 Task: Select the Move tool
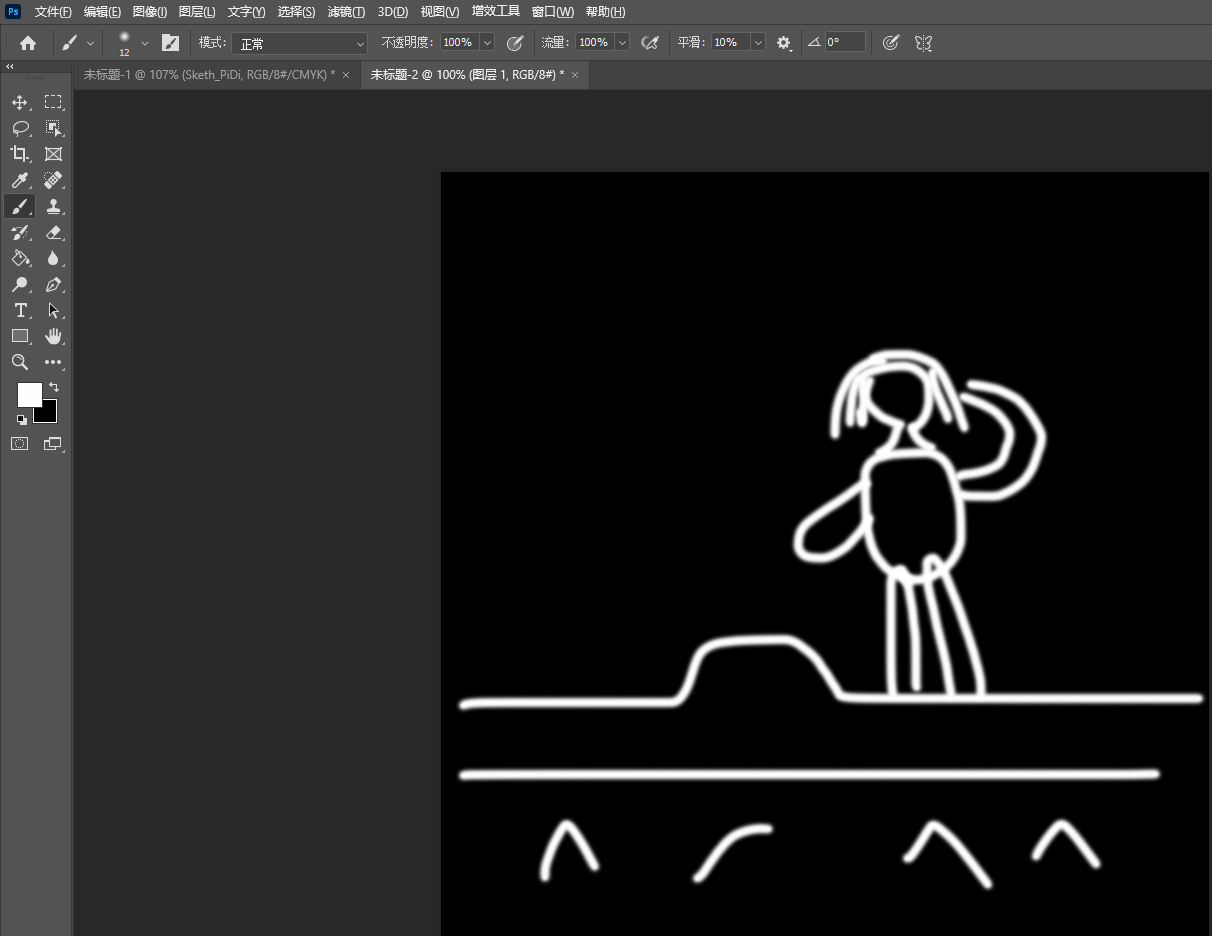pyautogui.click(x=20, y=102)
